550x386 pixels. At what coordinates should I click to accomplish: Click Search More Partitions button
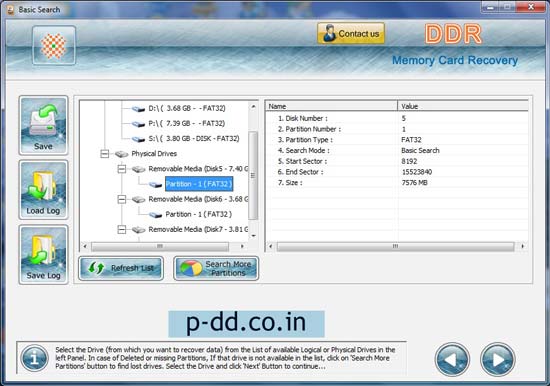click(x=216, y=268)
